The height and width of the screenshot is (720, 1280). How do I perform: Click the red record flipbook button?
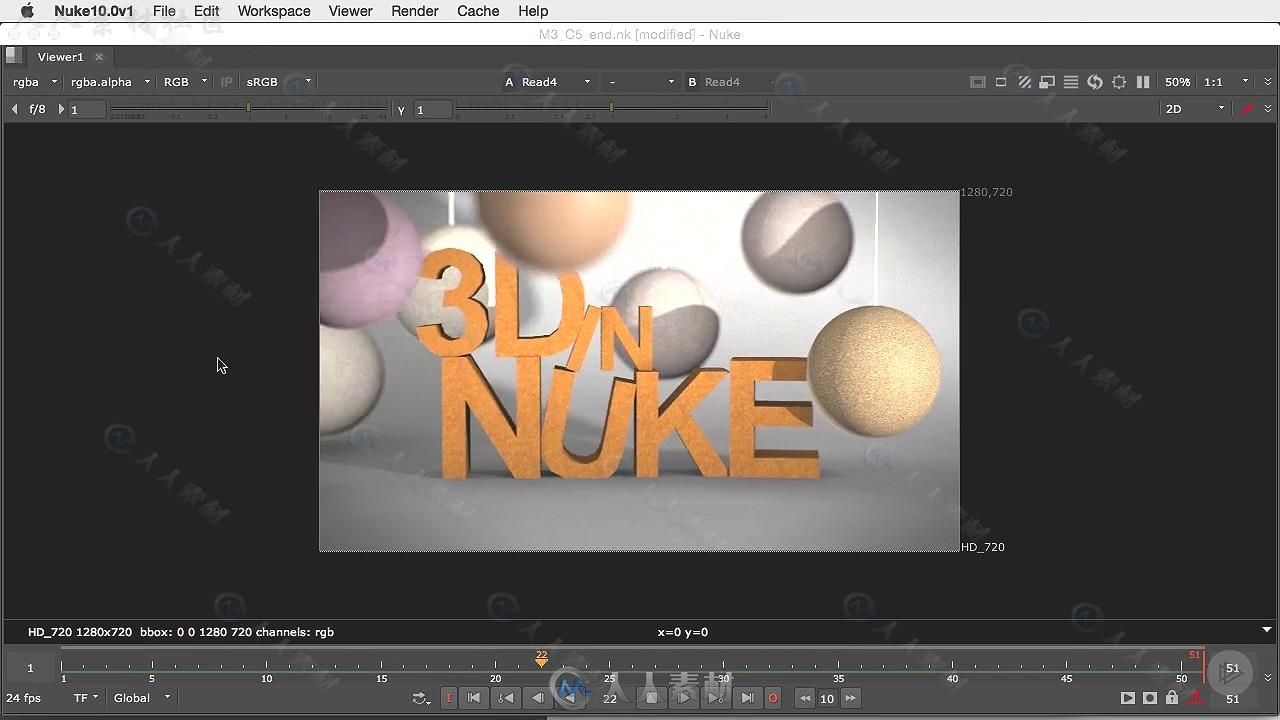tap(773, 698)
